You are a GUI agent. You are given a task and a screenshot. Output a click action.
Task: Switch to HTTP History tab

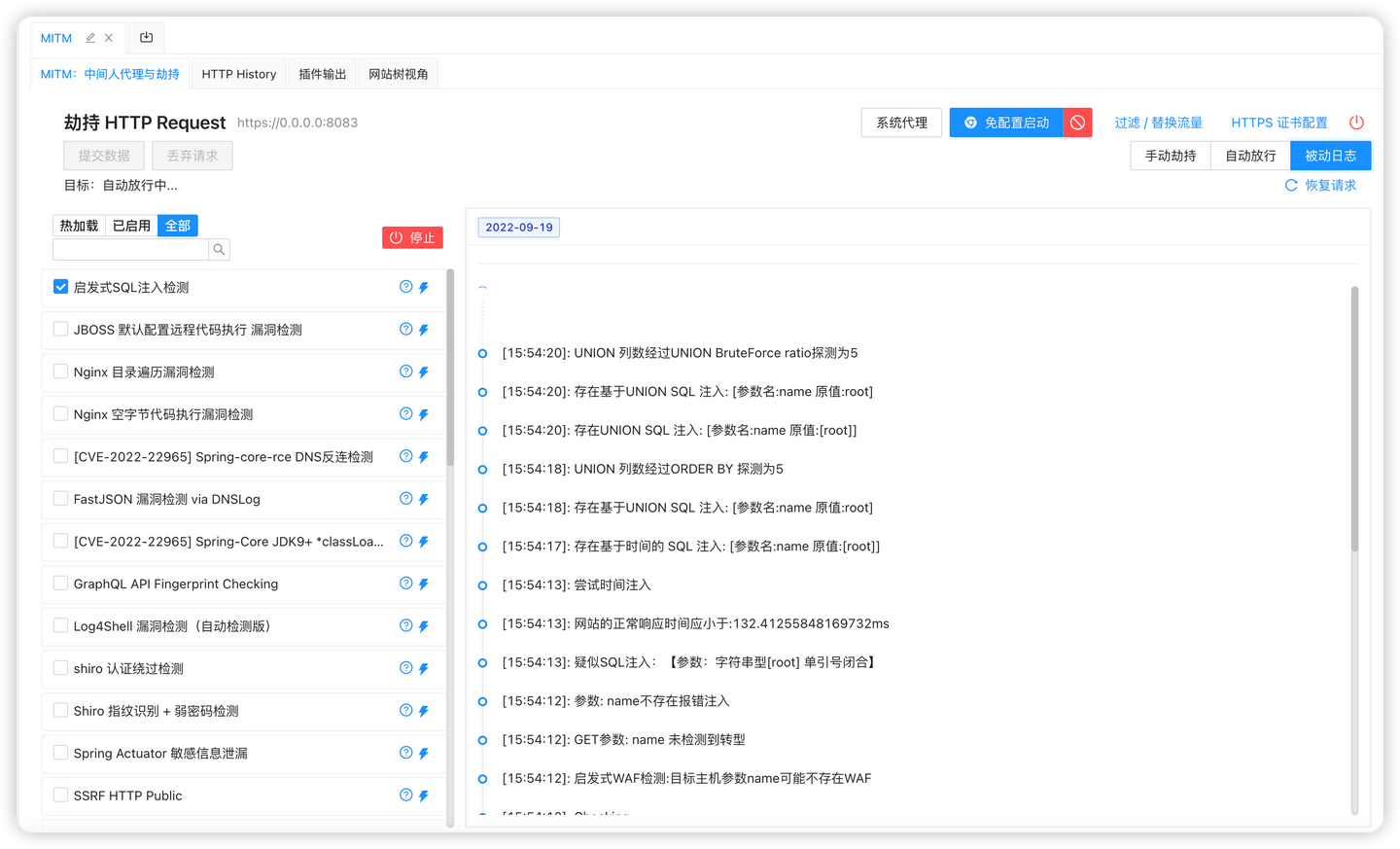coord(239,74)
